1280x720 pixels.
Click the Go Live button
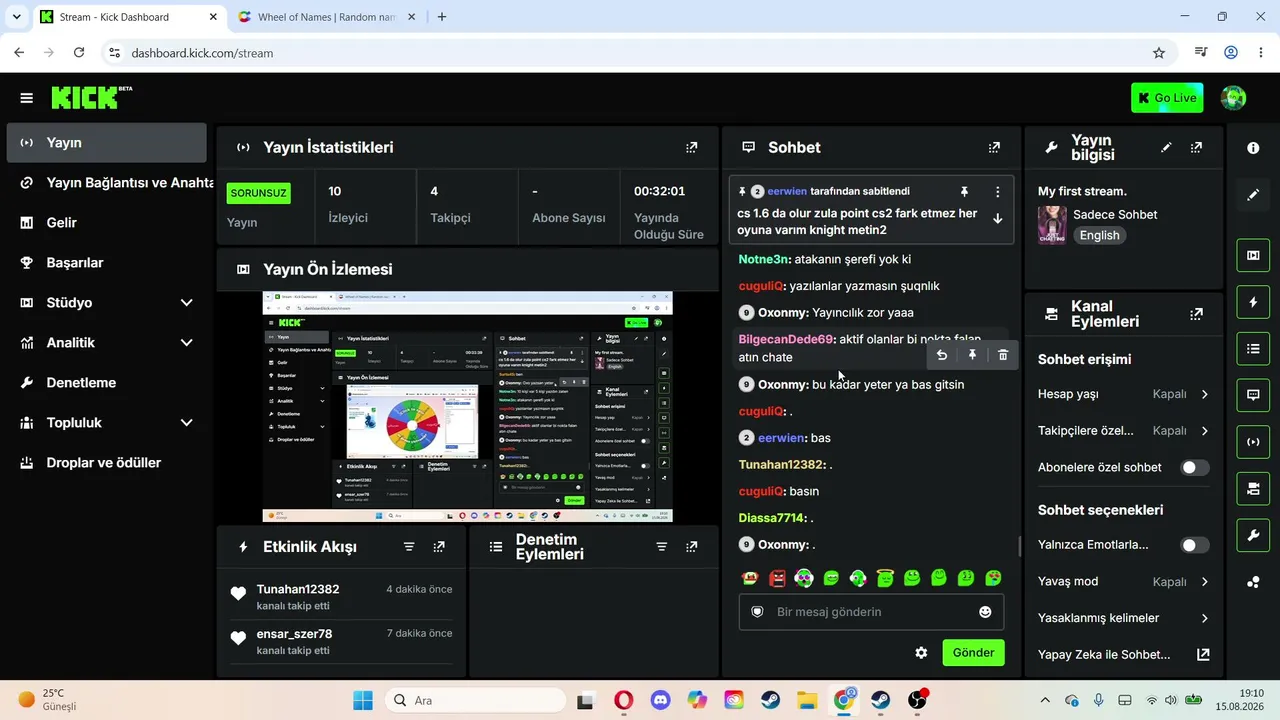tap(1167, 98)
